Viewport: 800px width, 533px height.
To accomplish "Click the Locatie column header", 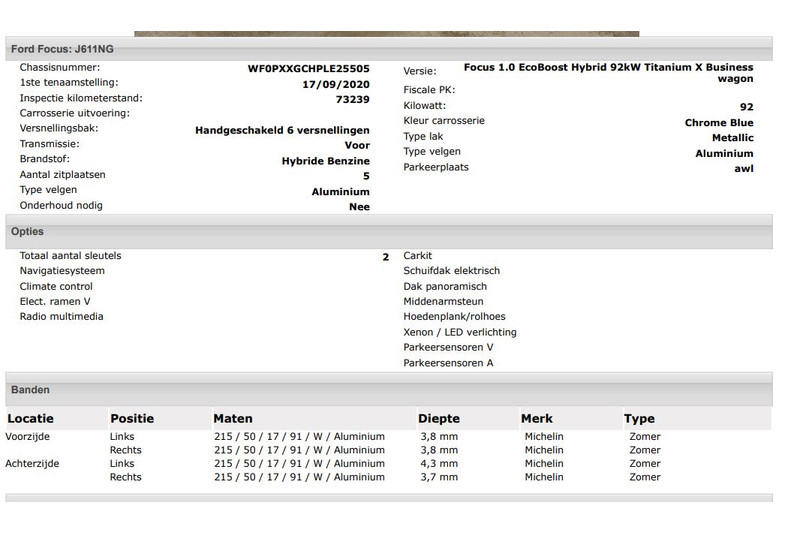I will [31, 418].
